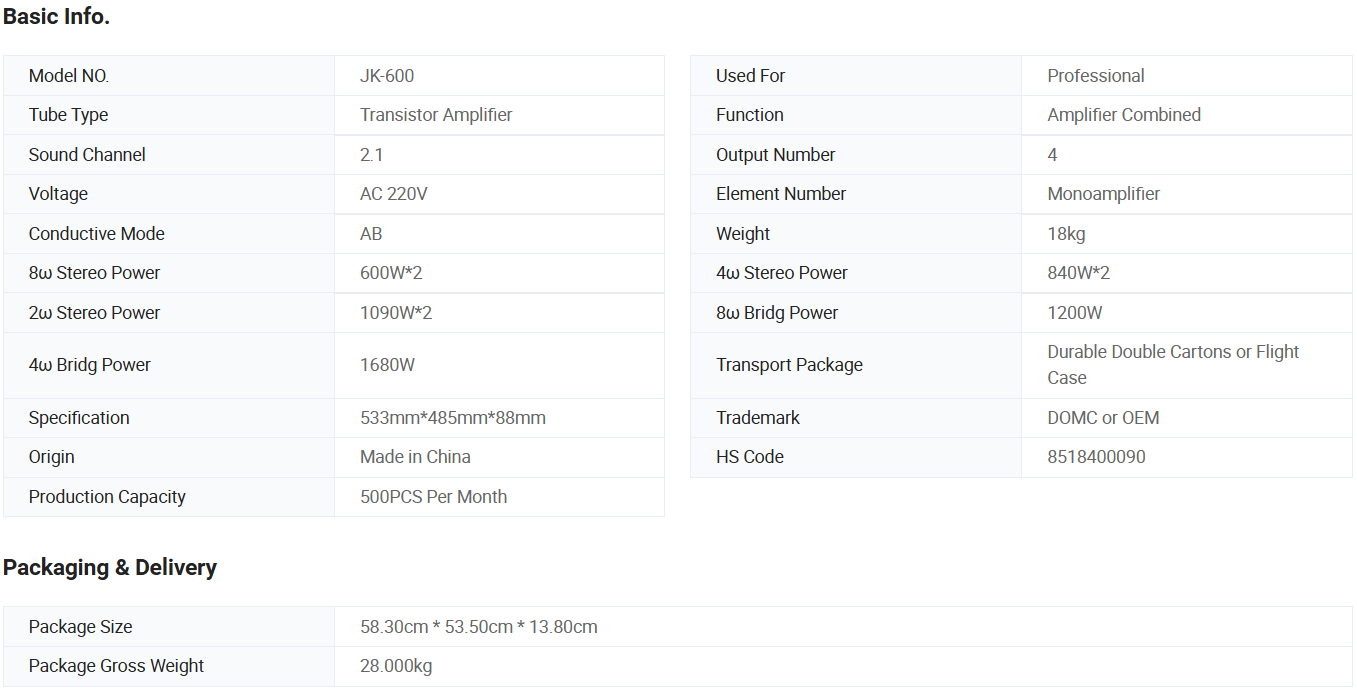Image resolution: width=1357 pixels, height=691 pixels.
Task: Click the Packaging & Delivery heading
Action: pyautogui.click(x=110, y=568)
